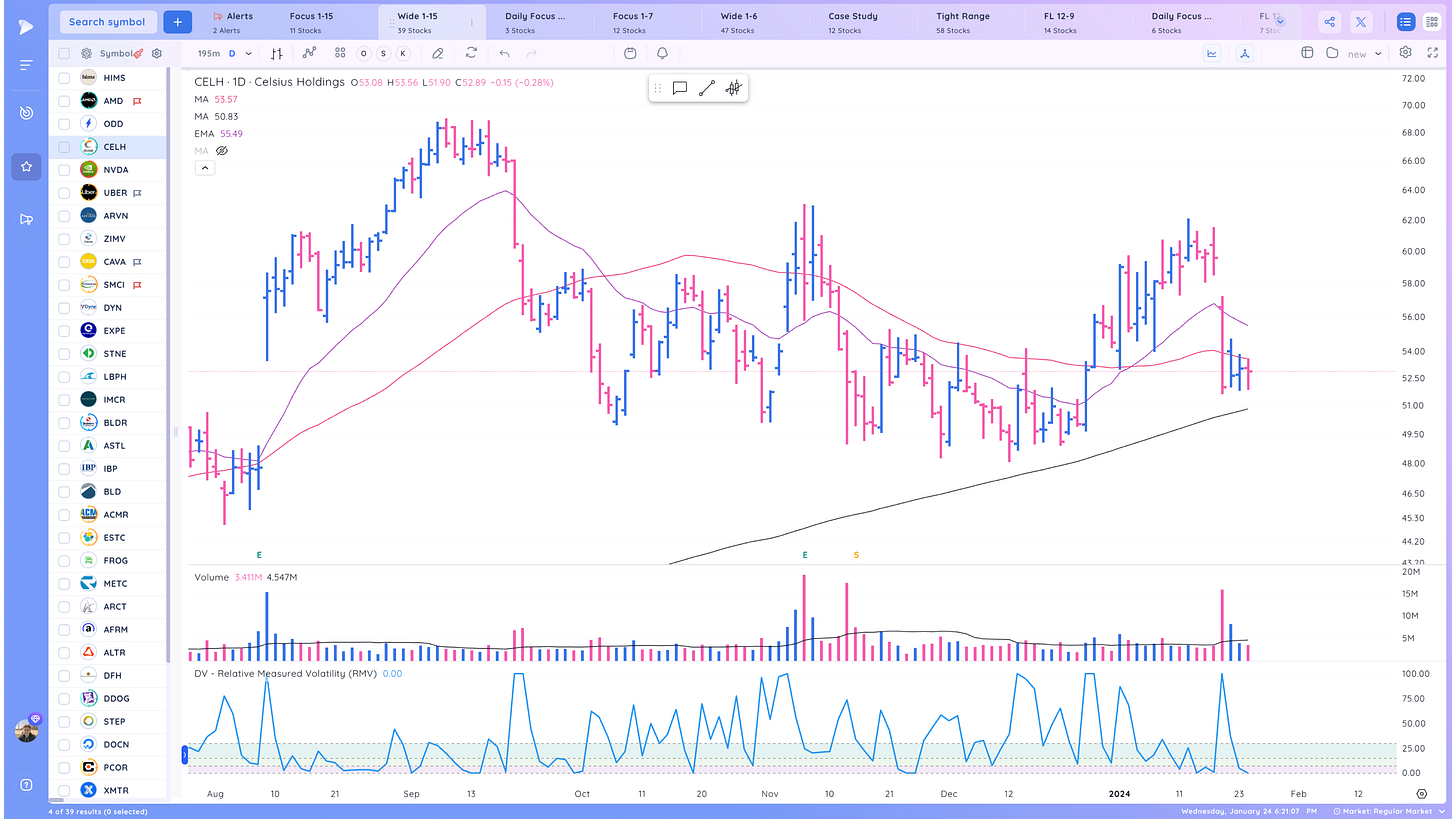The image size is (1456, 819).
Task: Toggle the S circle button
Action: pyautogui.click(x=384, y=53)
